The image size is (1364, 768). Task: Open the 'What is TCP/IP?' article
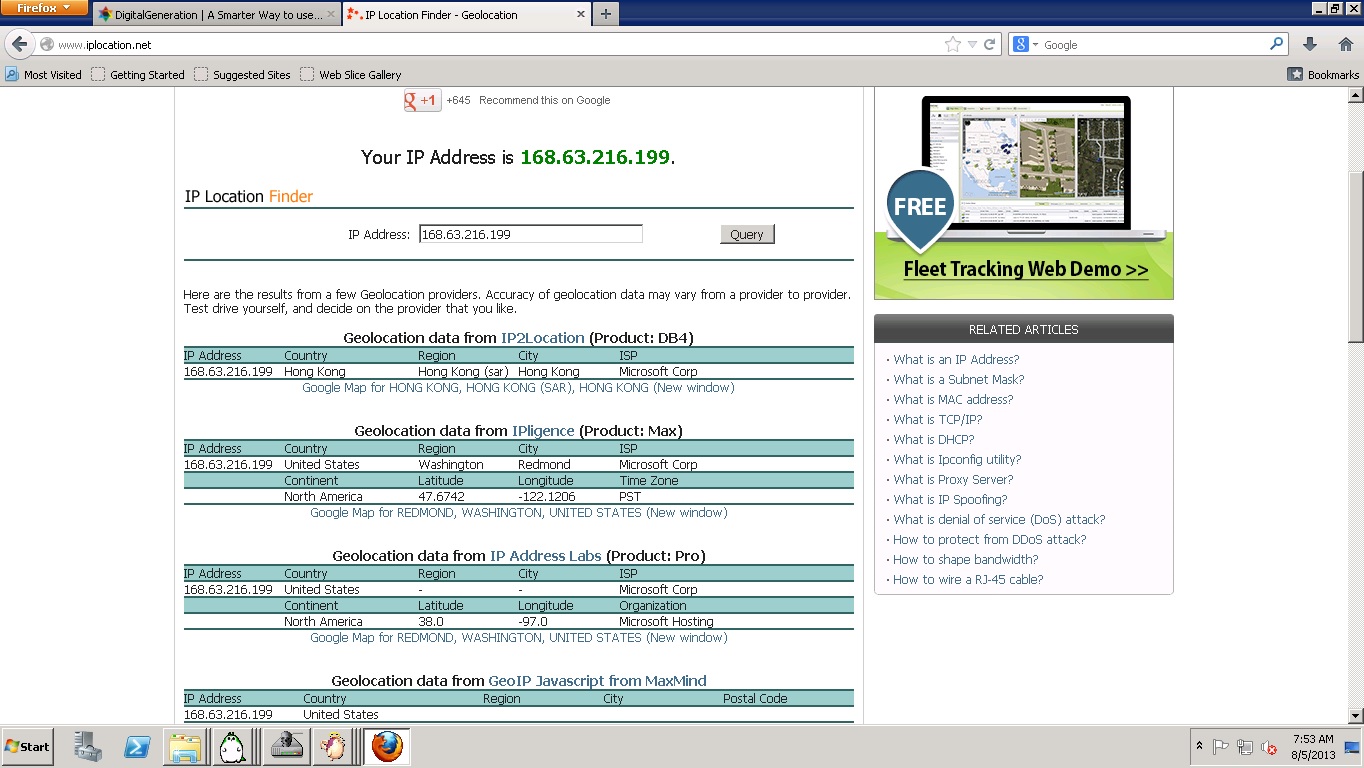coord(938,420)
